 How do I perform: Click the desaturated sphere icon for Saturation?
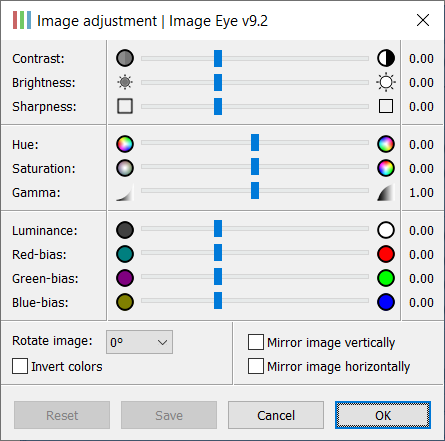click(125, 168)
